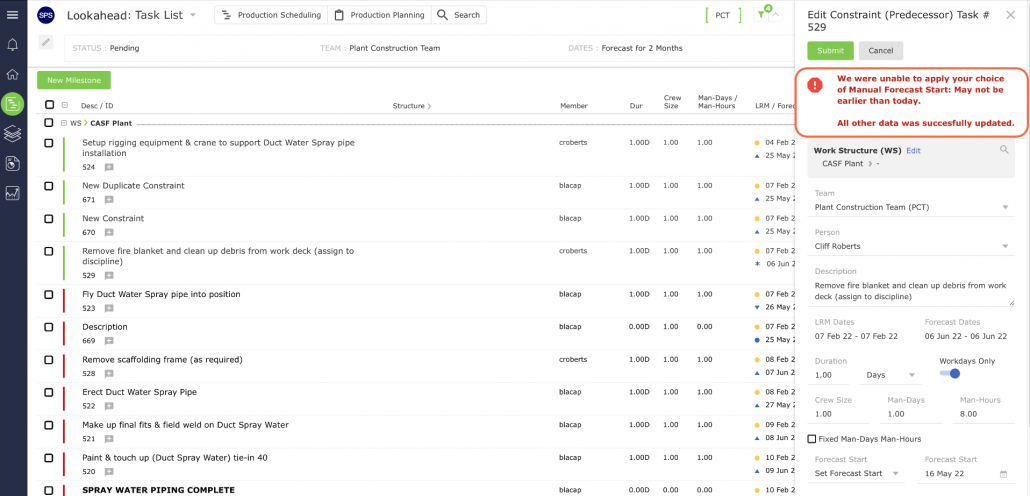Viewport: 1030px width, 496px height.
Task: Click the red error alert icon
Action: (x=815, y=85)
